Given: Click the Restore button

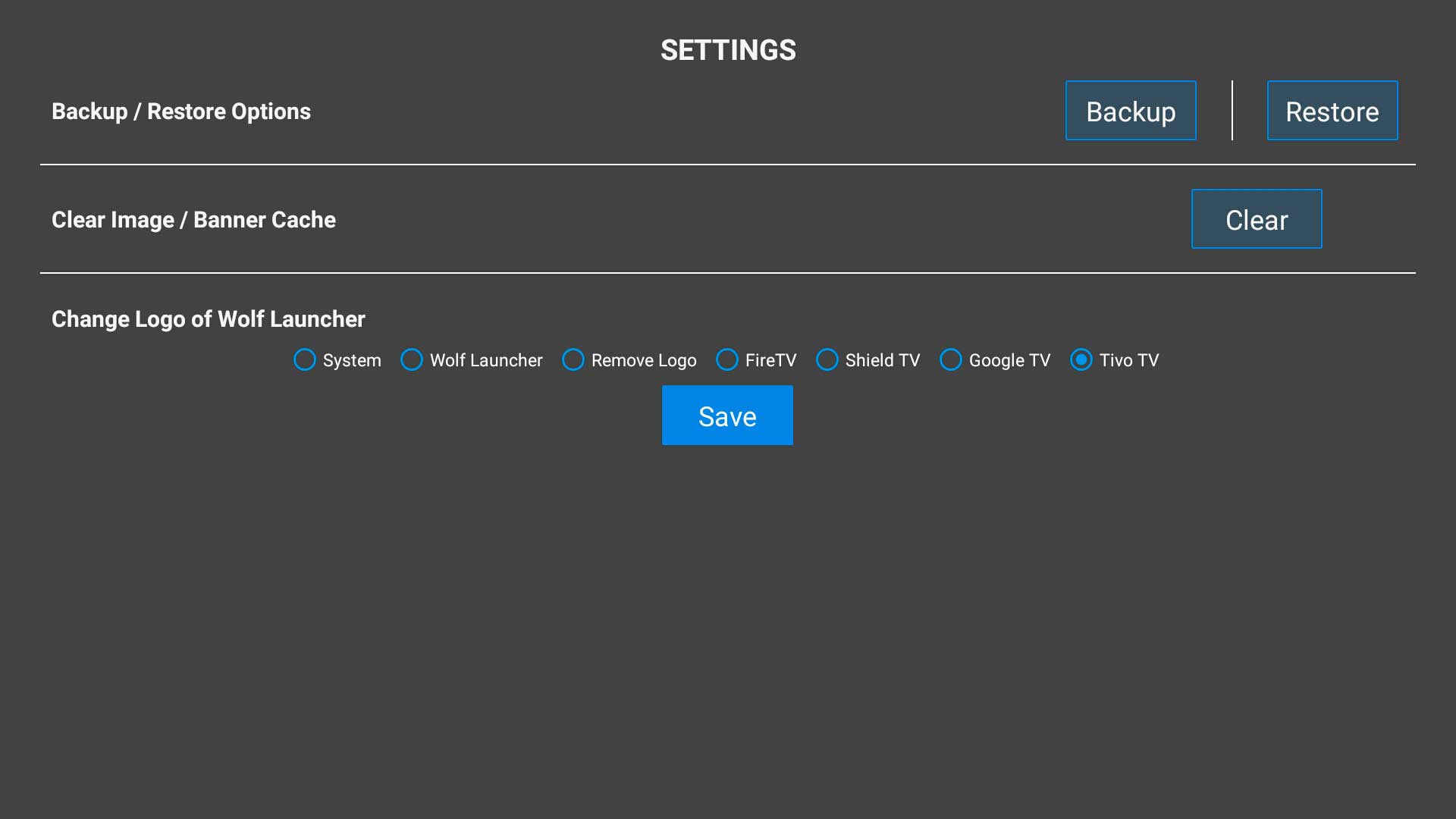Looking at the screenshot, I should [1332, 111].
